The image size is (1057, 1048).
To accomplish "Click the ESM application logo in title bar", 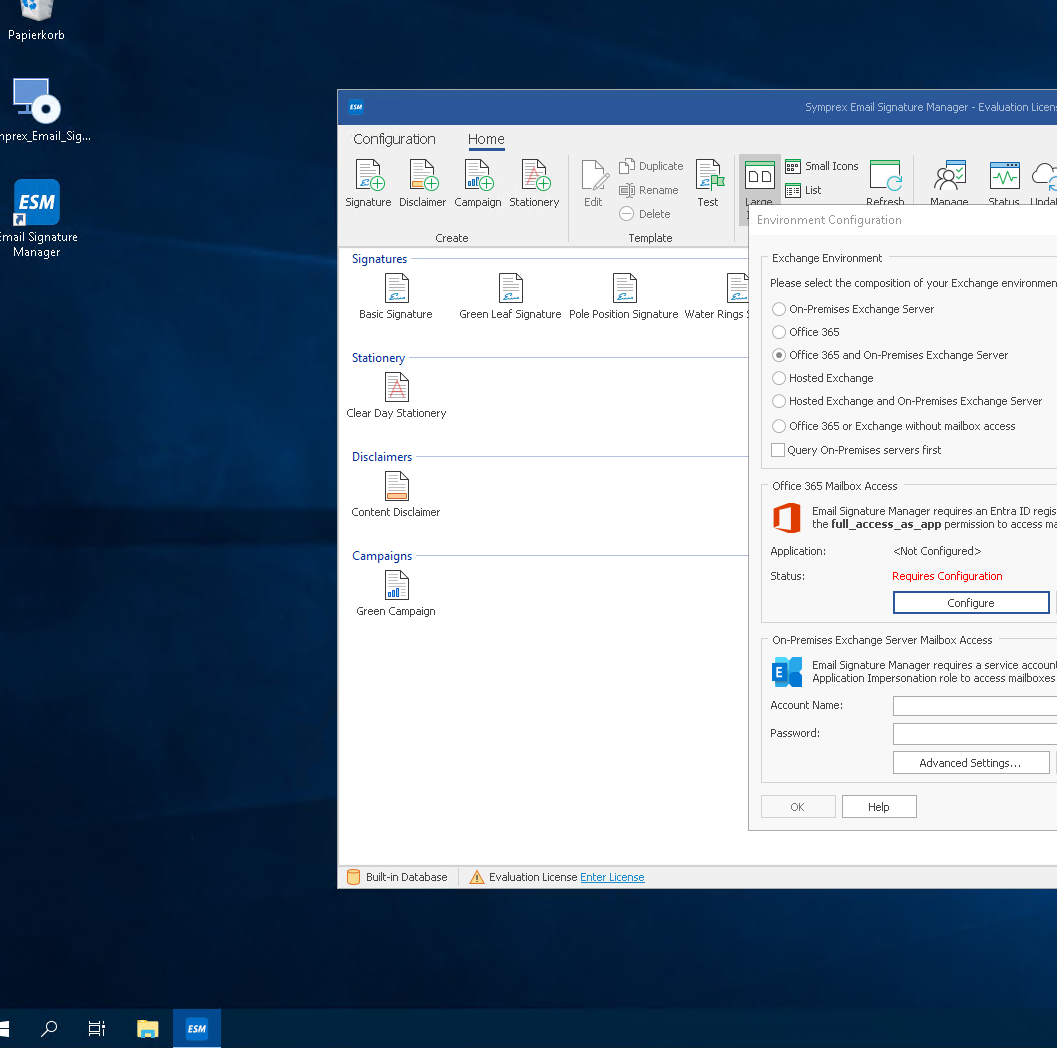I will click(356, 106).
